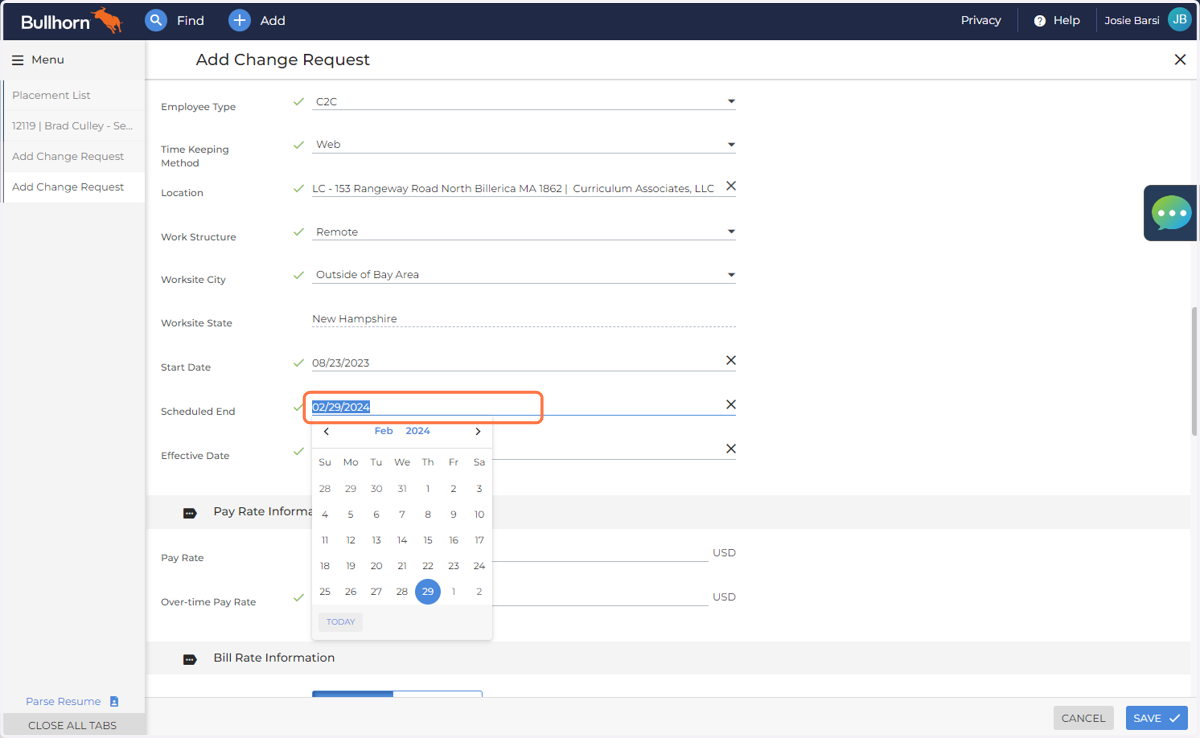The image size is (1200, 738).
Task: Click the Parse Resume link
Action: (63, 702)
